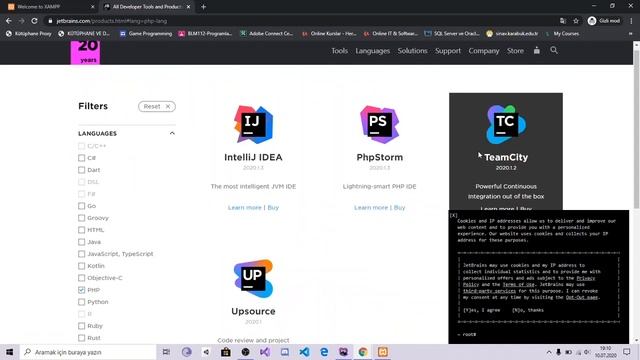Screen dimensions: 640x360
Task: Open the Store menu item
Action: point(515,51)
